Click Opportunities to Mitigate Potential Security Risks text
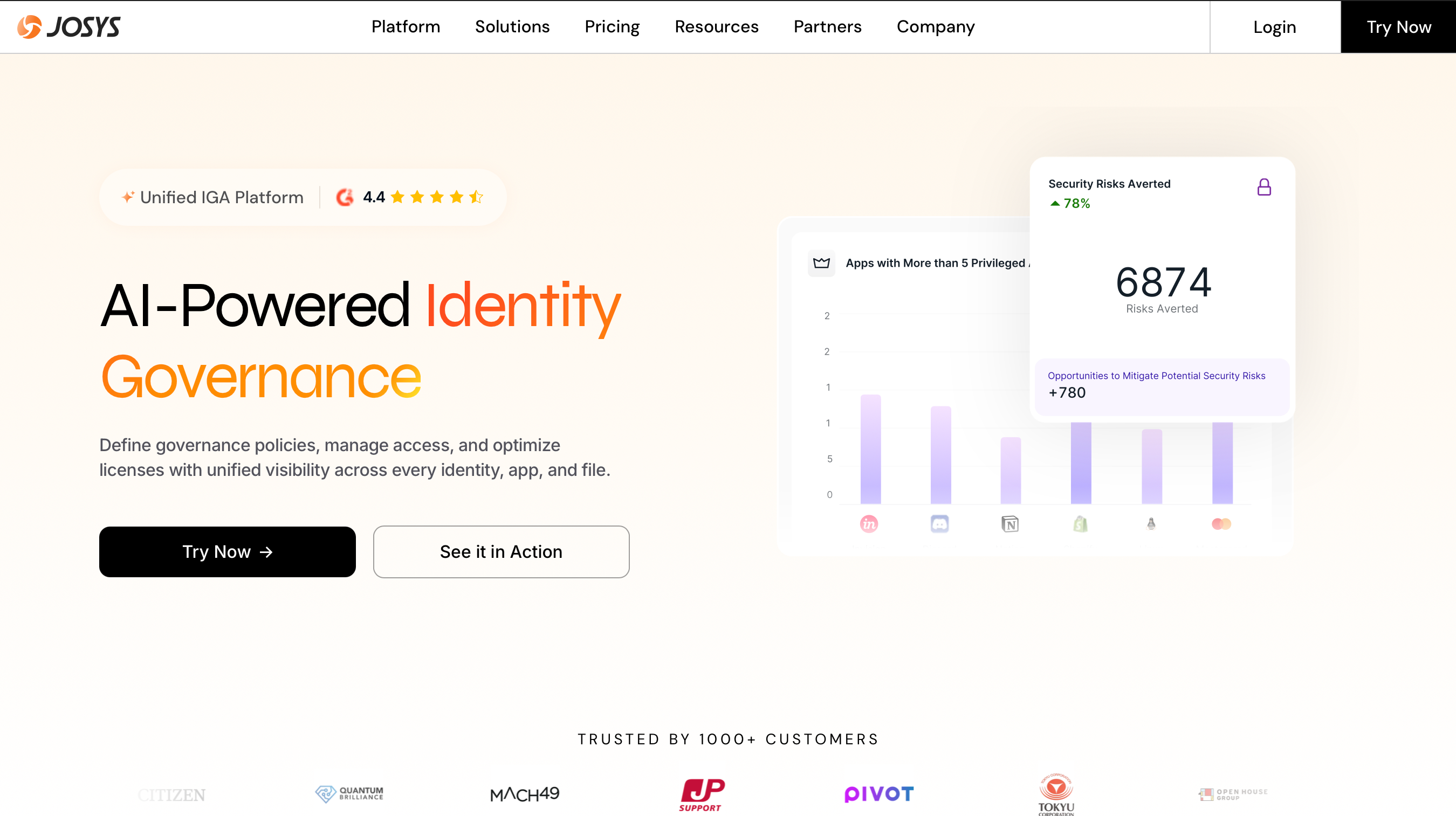Screen dimensions: 1456x816 pyautogui.click(x=1156, y=376)
